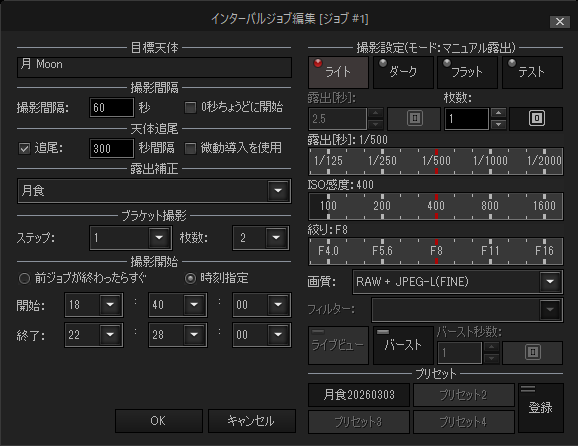This screenshot has height=446, width=578.
Task: Open the 開始 minute dropdown showing 40
Action: pos(194,305)
